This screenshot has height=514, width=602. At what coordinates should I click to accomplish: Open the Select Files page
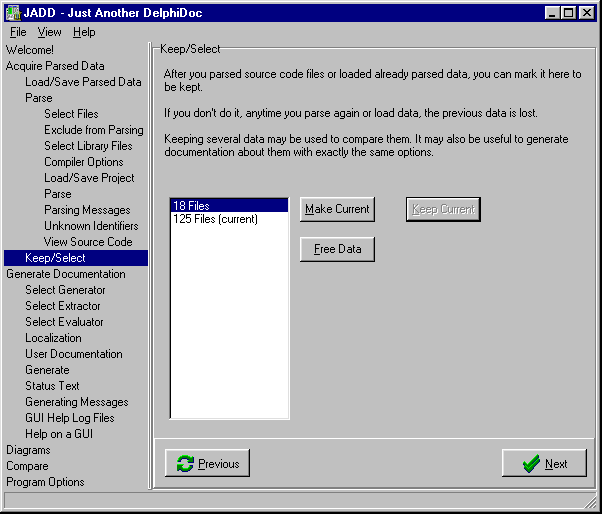click(71, 114)
